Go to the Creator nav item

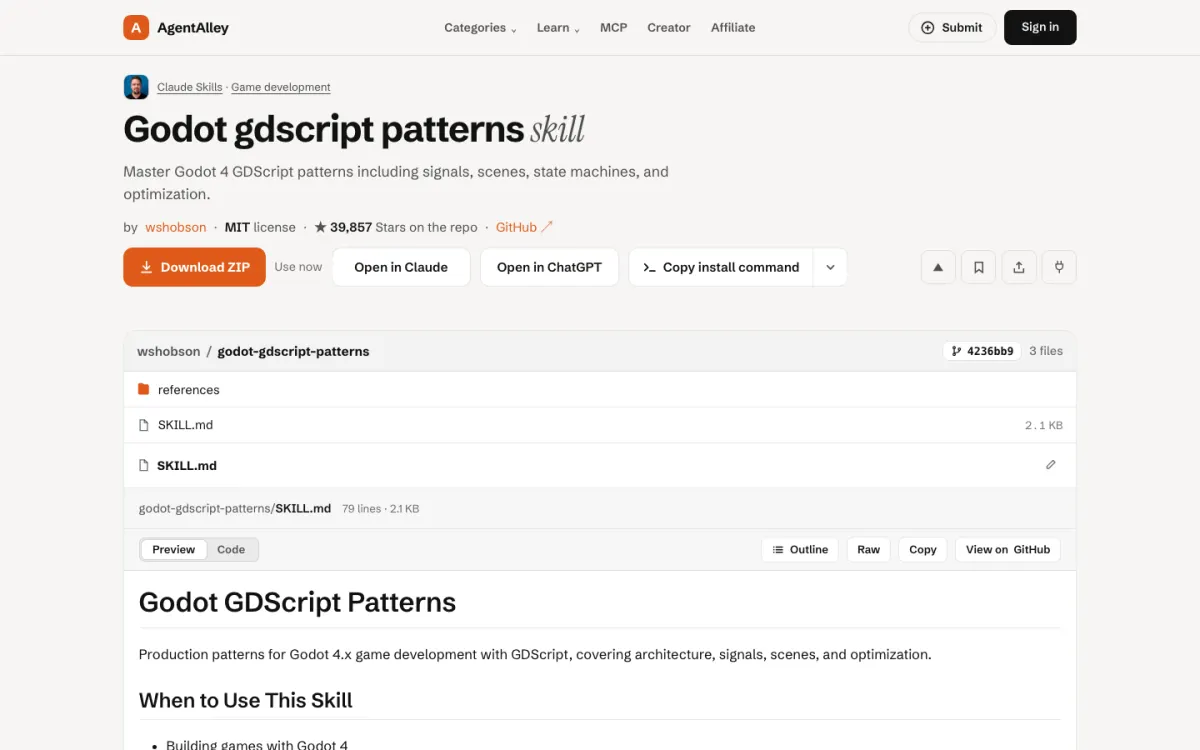(x=669, y=28)
